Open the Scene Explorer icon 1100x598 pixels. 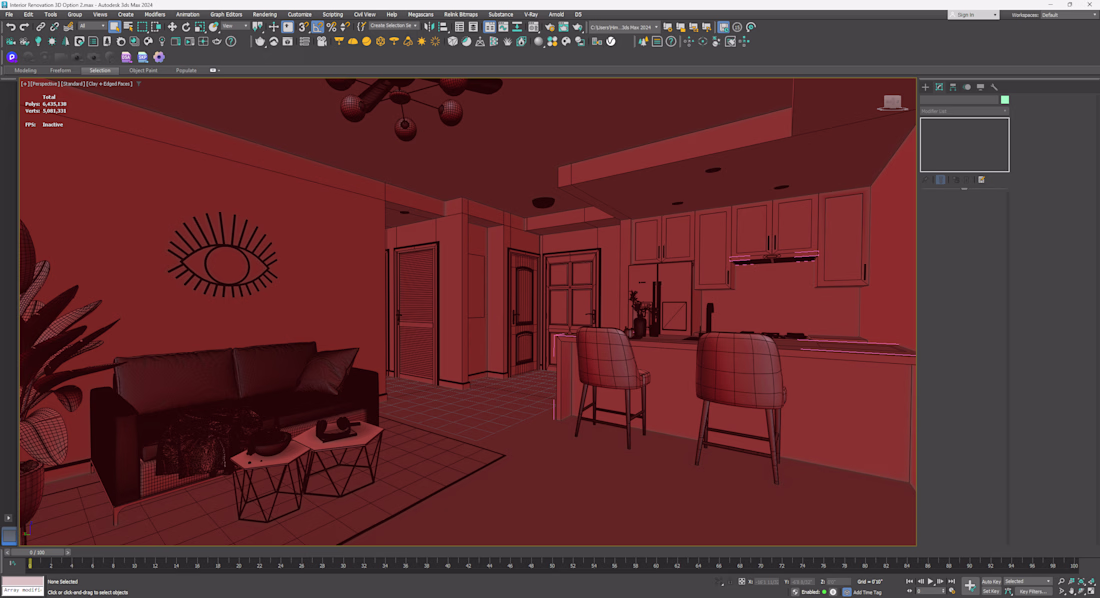pos(460,27)
